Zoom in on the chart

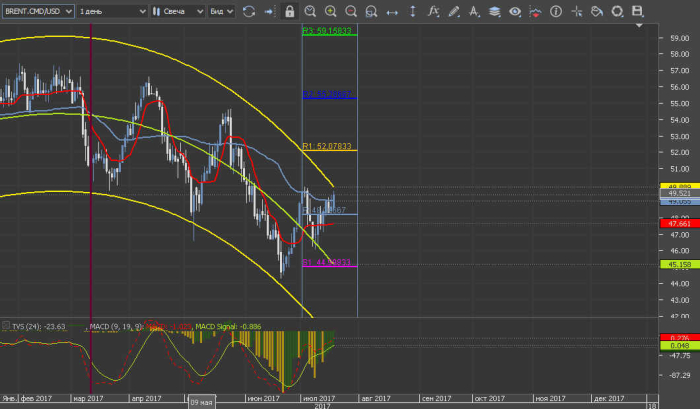(x=330, y=12)
